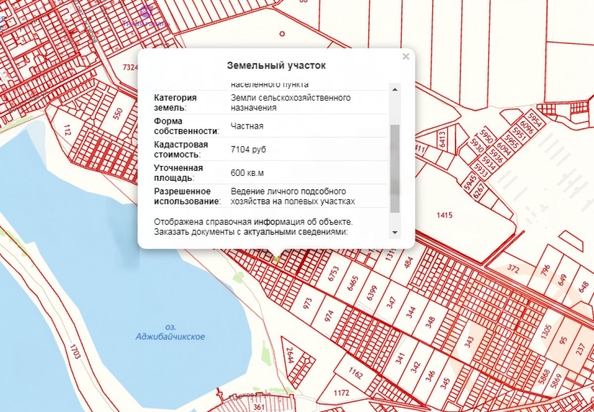594x412 pixels.
Task: Select map parcel 6465
Action: (352, 284)
